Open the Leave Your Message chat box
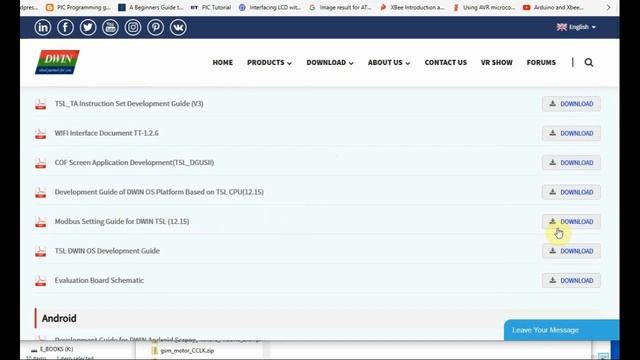640x360 pixels. click(x=561, y=330)
